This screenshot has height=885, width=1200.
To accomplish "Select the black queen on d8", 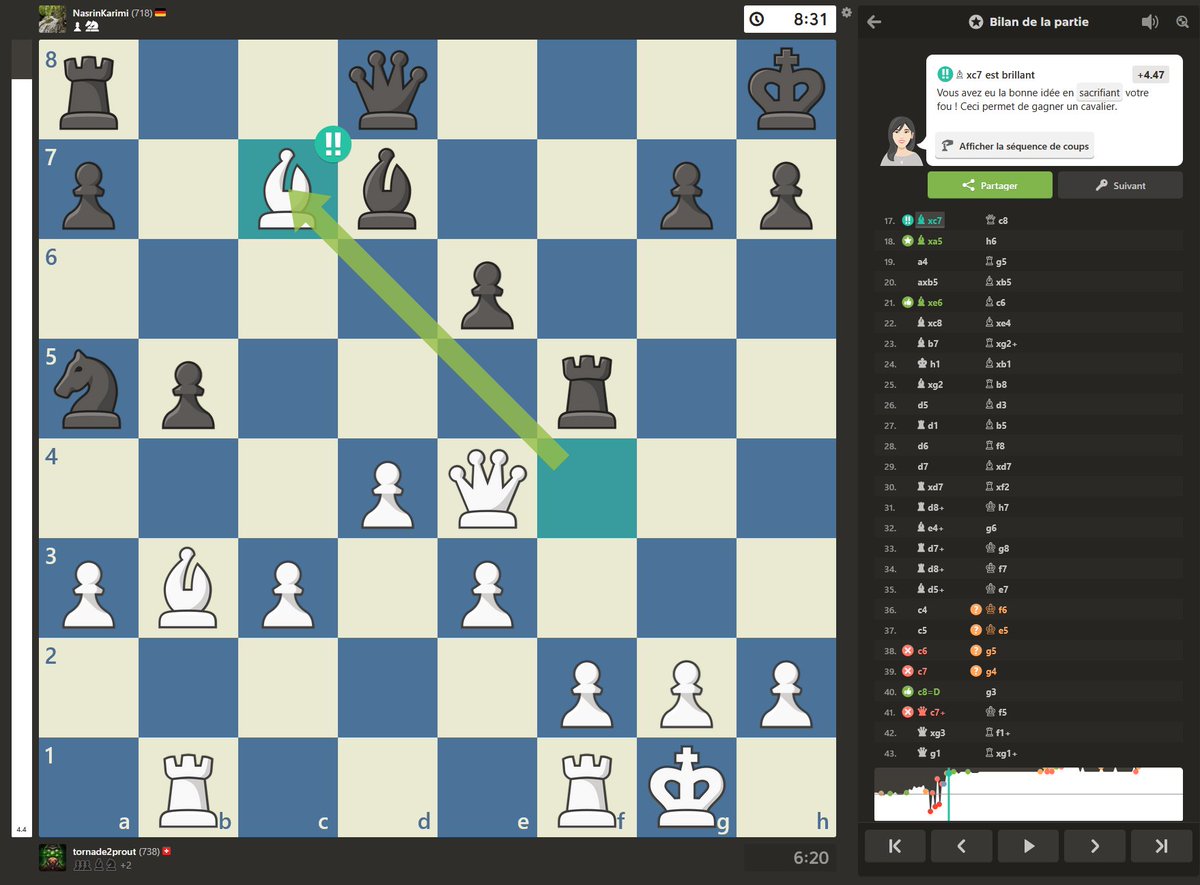I will click(388, 89).
